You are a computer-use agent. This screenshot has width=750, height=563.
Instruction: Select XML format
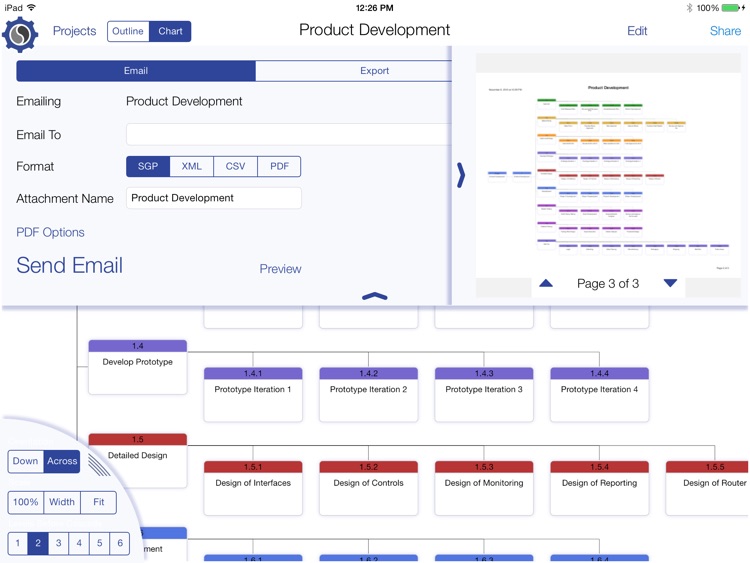191,166
